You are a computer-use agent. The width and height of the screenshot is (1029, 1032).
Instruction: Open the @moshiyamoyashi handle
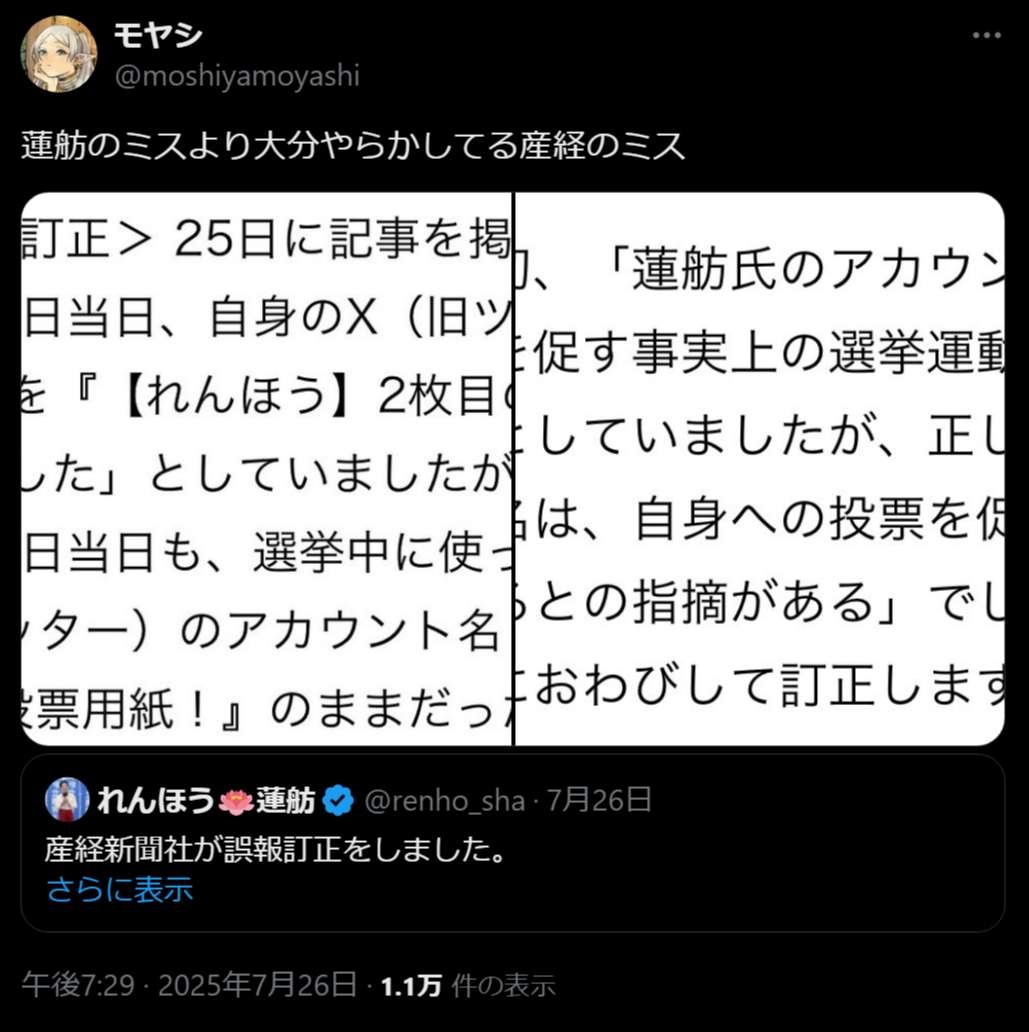(237, 76)
